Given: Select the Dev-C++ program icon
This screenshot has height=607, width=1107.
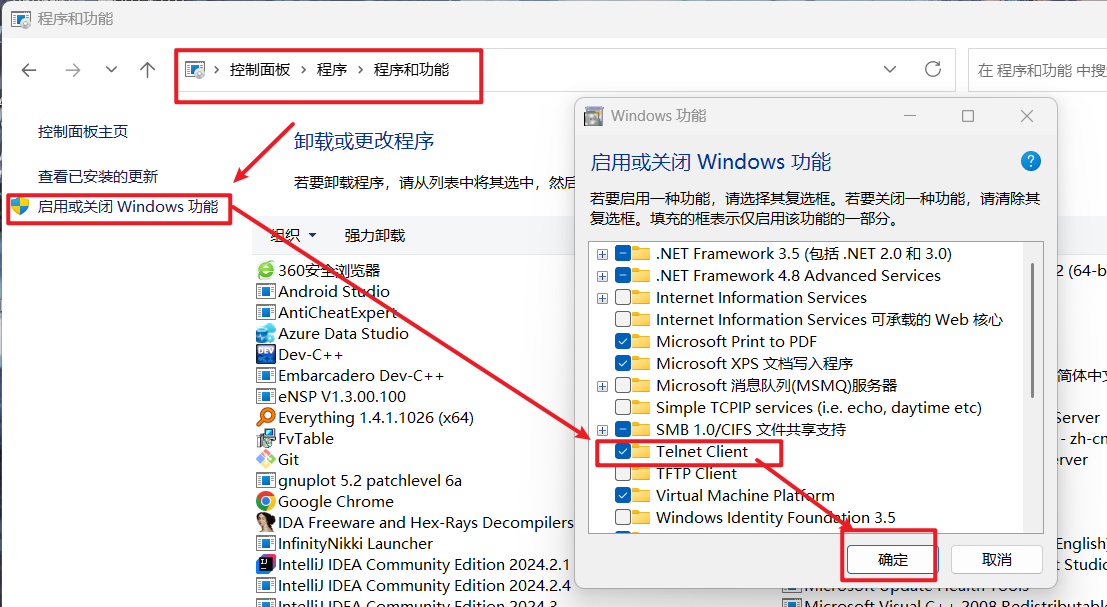Looking at the screenshot, I should point(265,354).
